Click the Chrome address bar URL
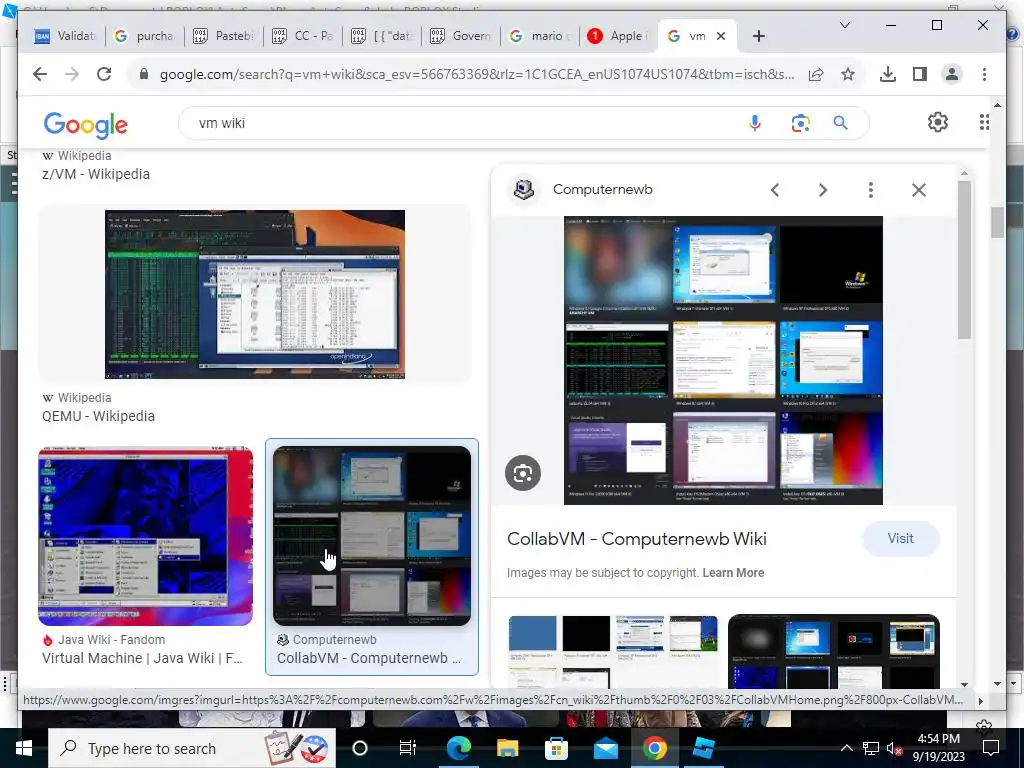The width and height of the screenshot is (1024, 768). [477, 74]
